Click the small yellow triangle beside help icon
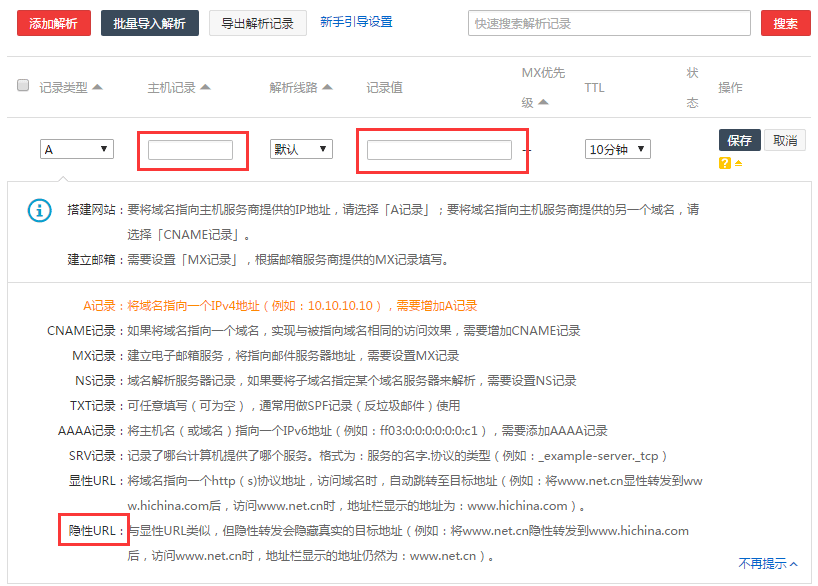The height and width of the screenshot is (586, 818). coord(739,163)
